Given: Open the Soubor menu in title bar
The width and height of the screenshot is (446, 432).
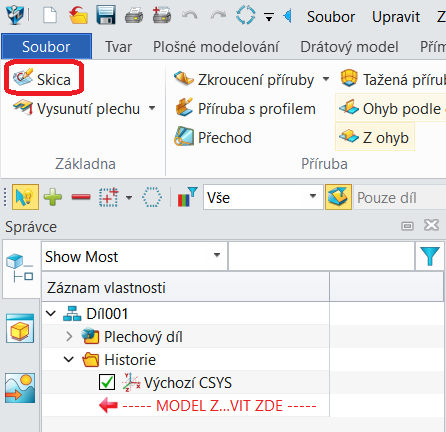Looking at the screenshot, I should coord(331,17).
